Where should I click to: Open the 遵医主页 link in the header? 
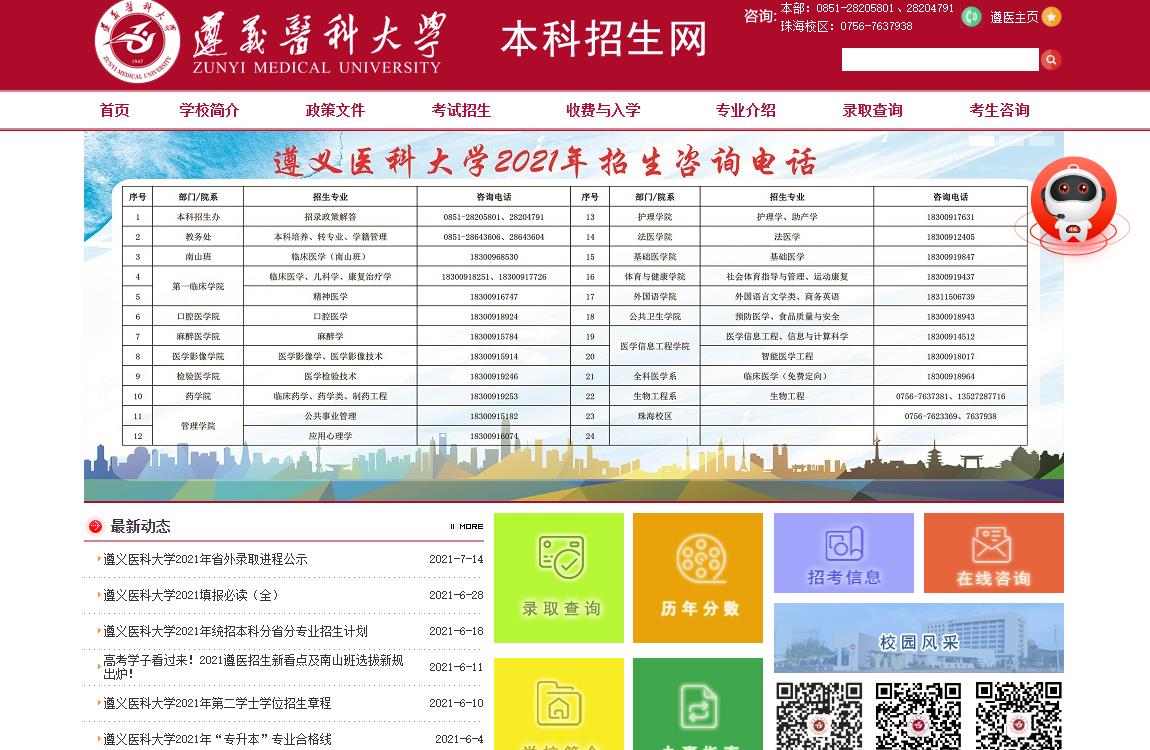(1014, 17)
